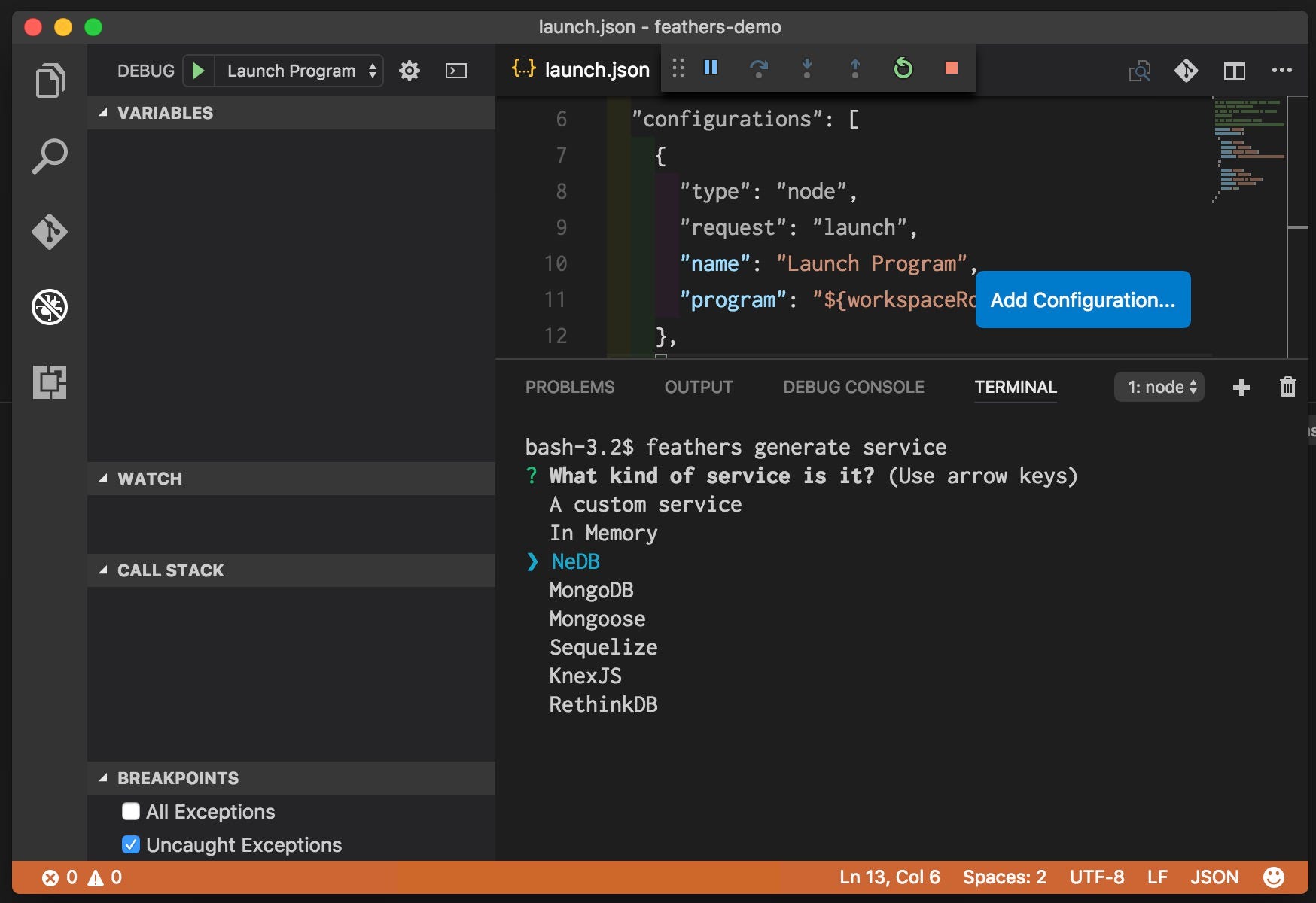Click the Add Configuration... button

pyautogui.click(x=1083, y=299)
